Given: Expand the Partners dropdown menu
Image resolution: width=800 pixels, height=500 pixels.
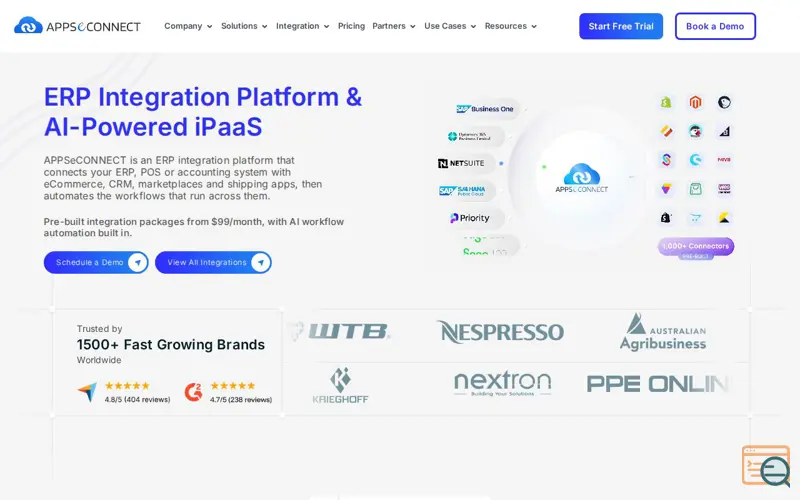Looking at the screenshot, I should [394, 26].
